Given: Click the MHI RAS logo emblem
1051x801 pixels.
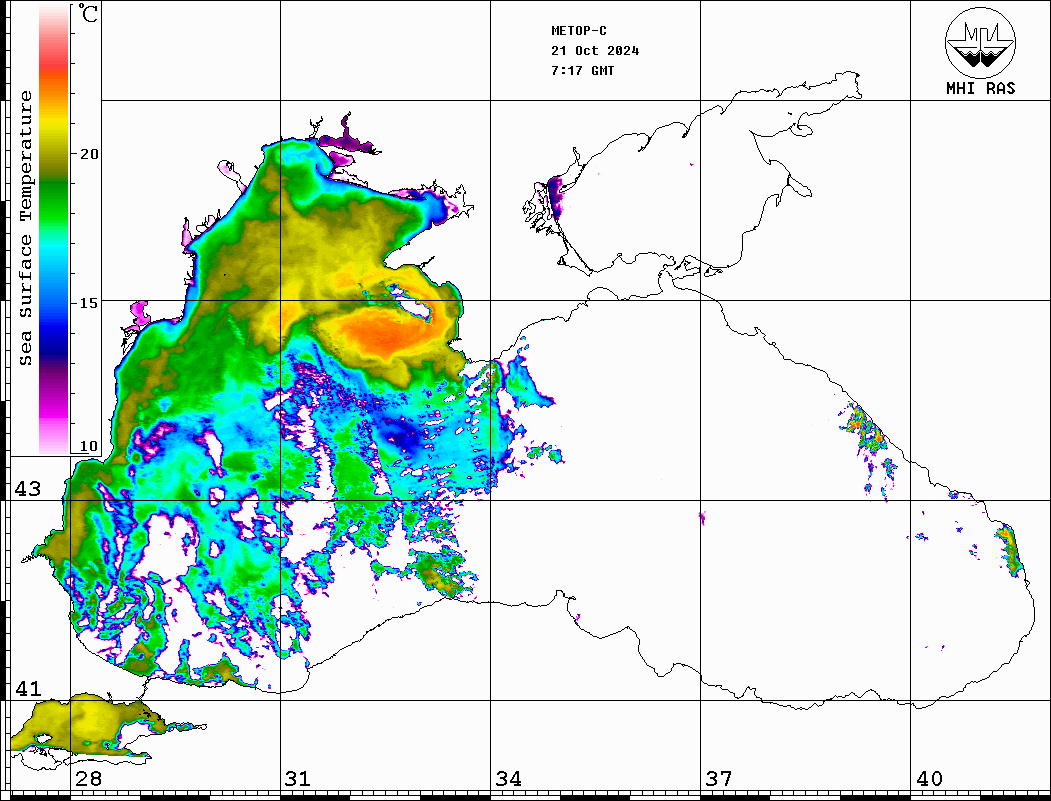Looking at the screenshot, I should click(980, 42).
